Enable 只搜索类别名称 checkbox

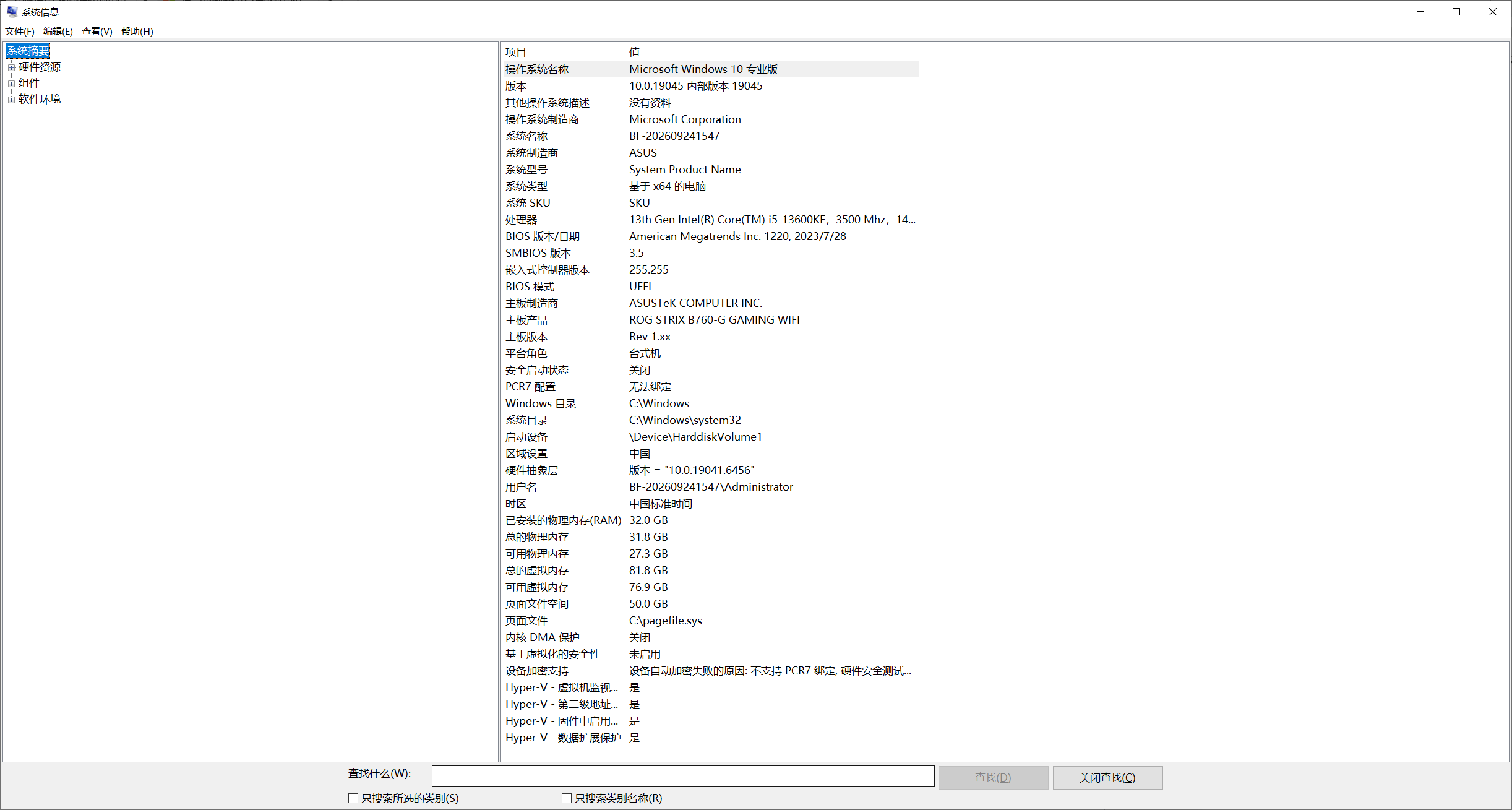566,798
